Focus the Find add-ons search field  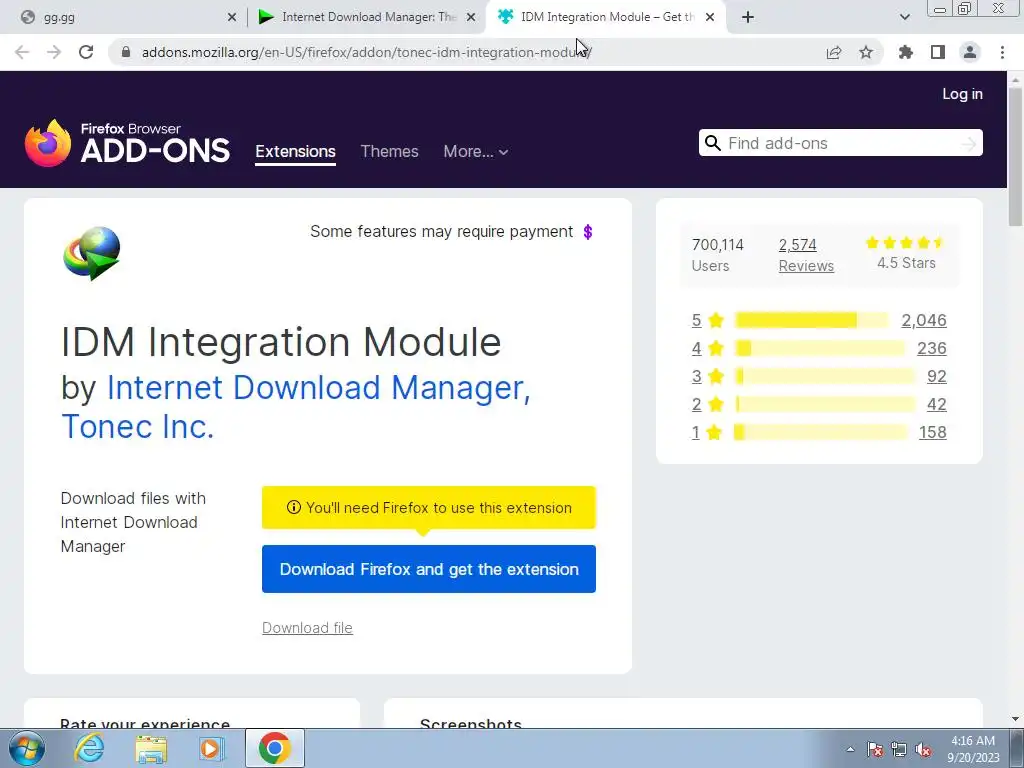[x=842, y=143]
